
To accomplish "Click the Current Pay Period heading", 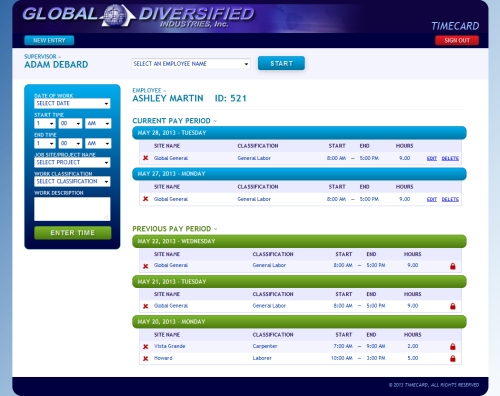I will click(x=171, y=121).
